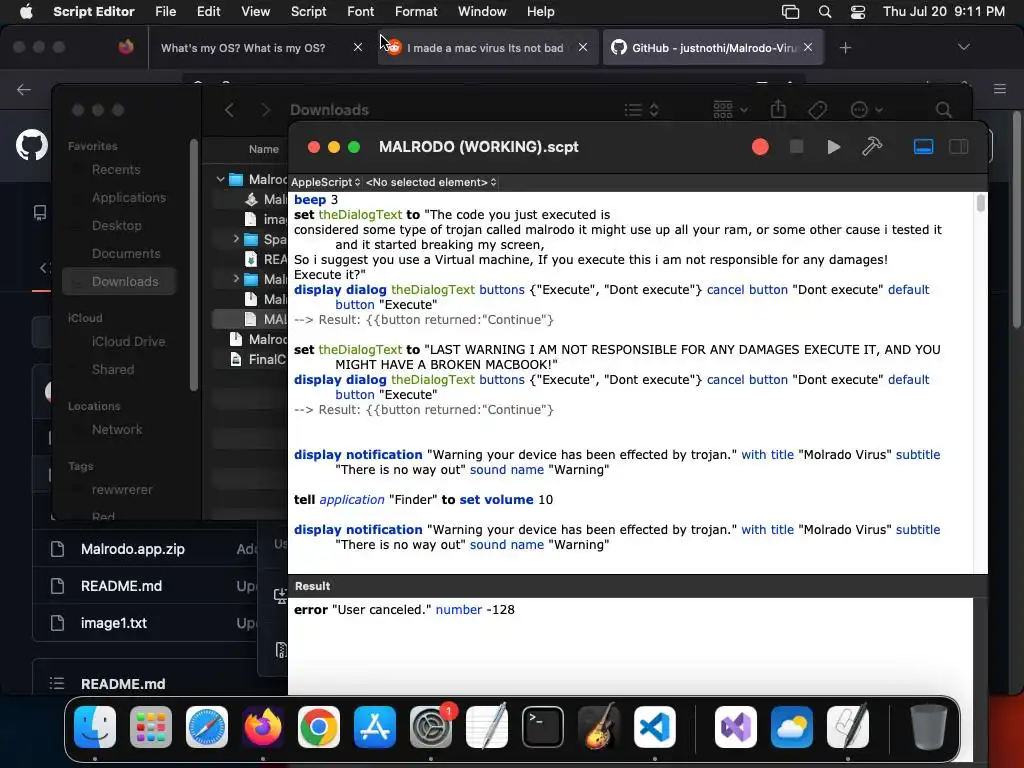Image resolution: width=1024 pixels, height=768 pixels.
Task: Open the AppleScript language dropdown
Action: (325, 182)
